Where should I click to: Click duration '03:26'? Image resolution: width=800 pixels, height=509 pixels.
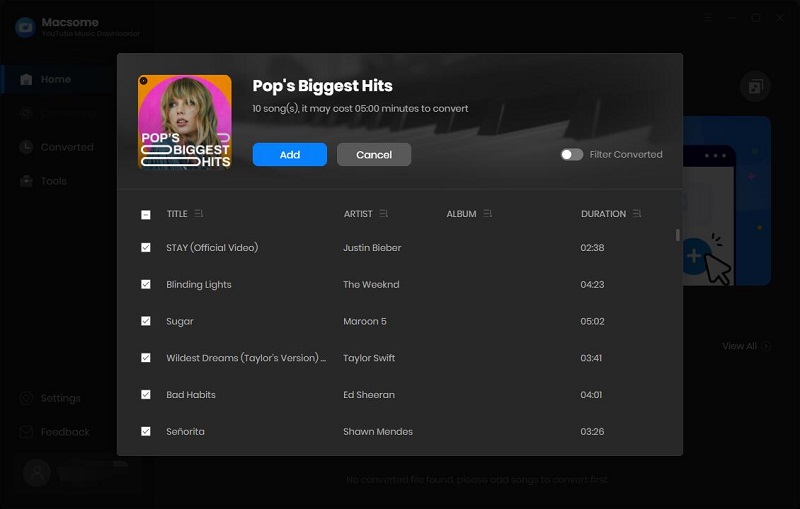[x=592, y=431]
